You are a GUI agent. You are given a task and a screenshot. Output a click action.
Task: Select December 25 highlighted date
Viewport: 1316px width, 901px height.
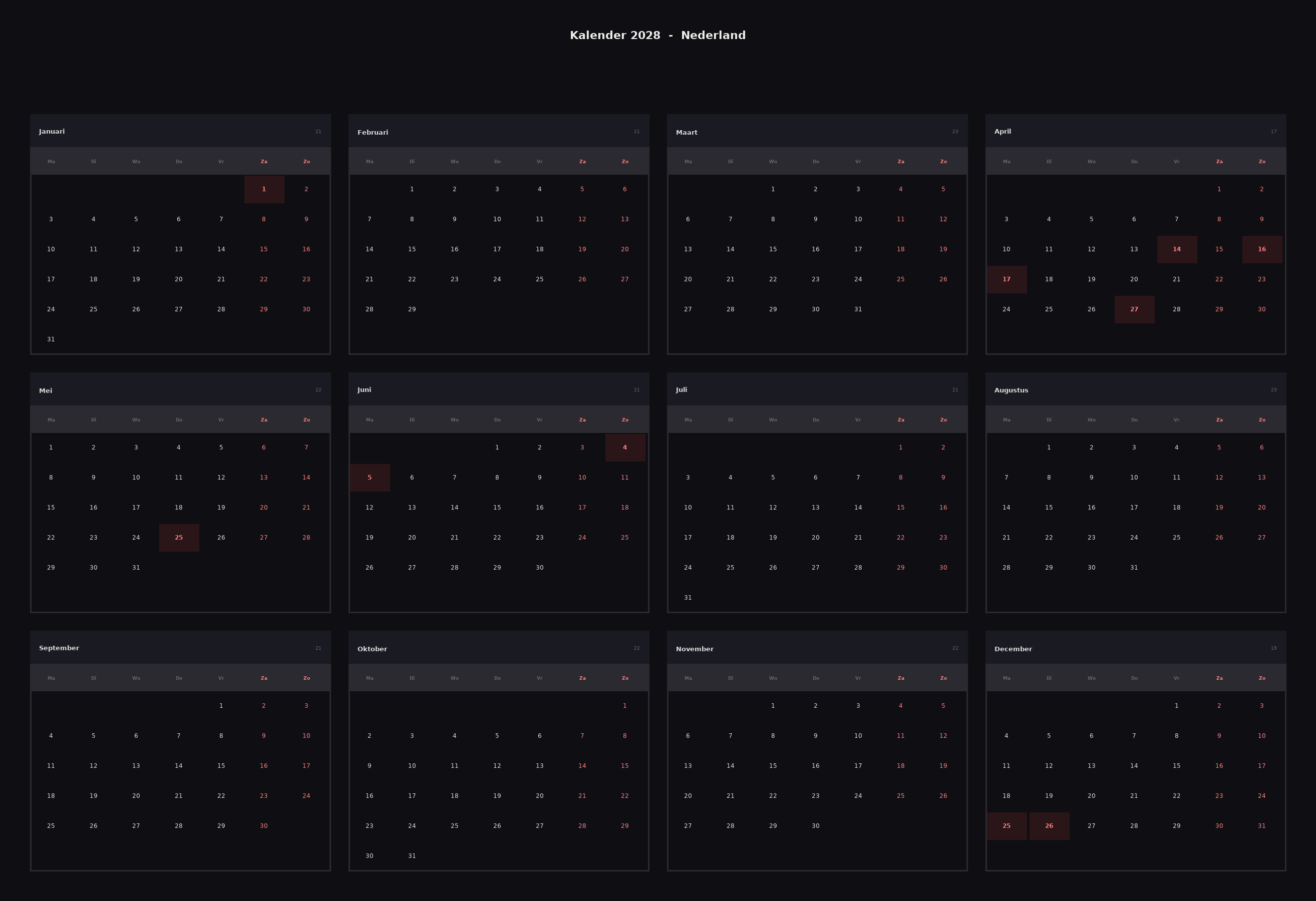1006,826
